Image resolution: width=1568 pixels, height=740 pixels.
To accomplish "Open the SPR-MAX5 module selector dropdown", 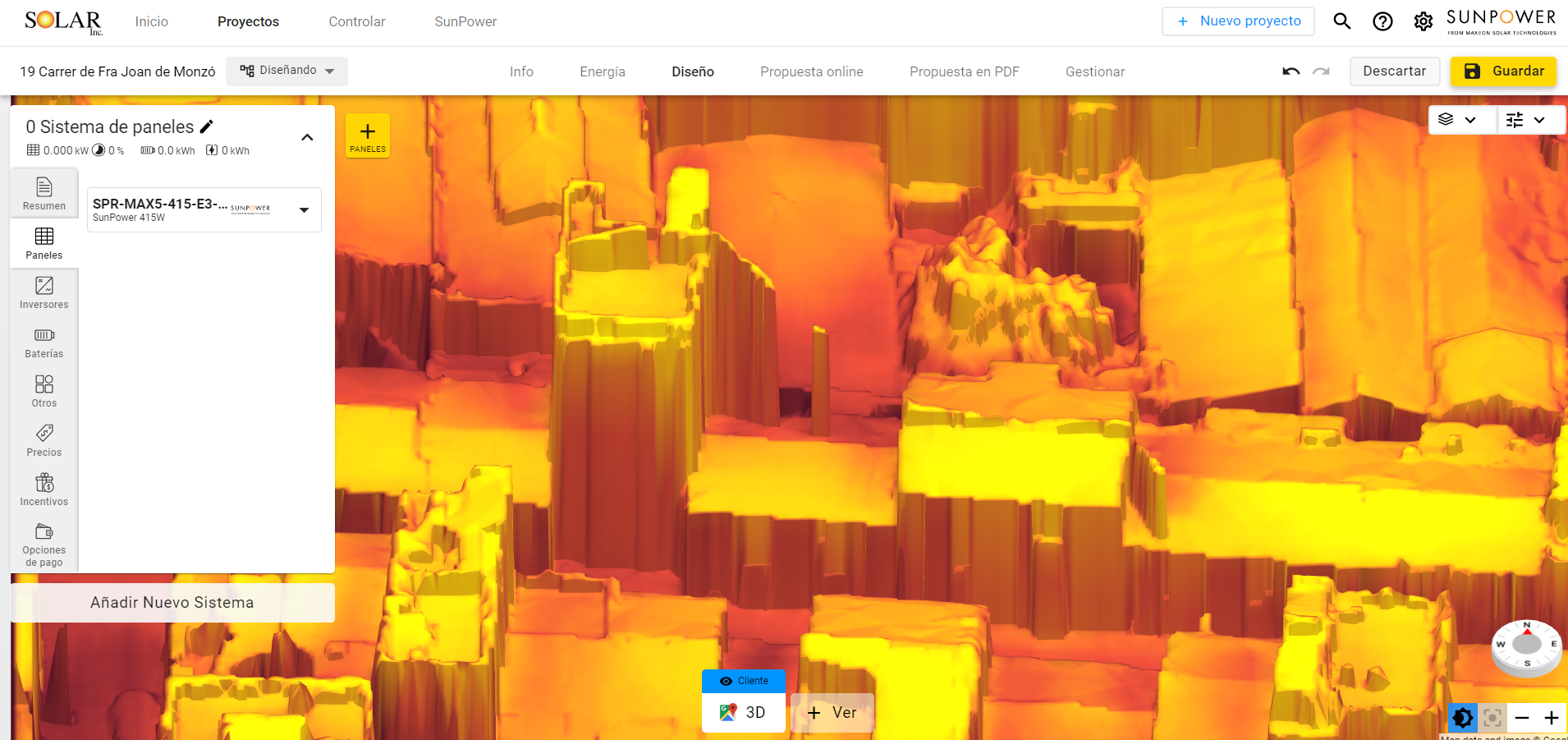I will pos(303,209).
